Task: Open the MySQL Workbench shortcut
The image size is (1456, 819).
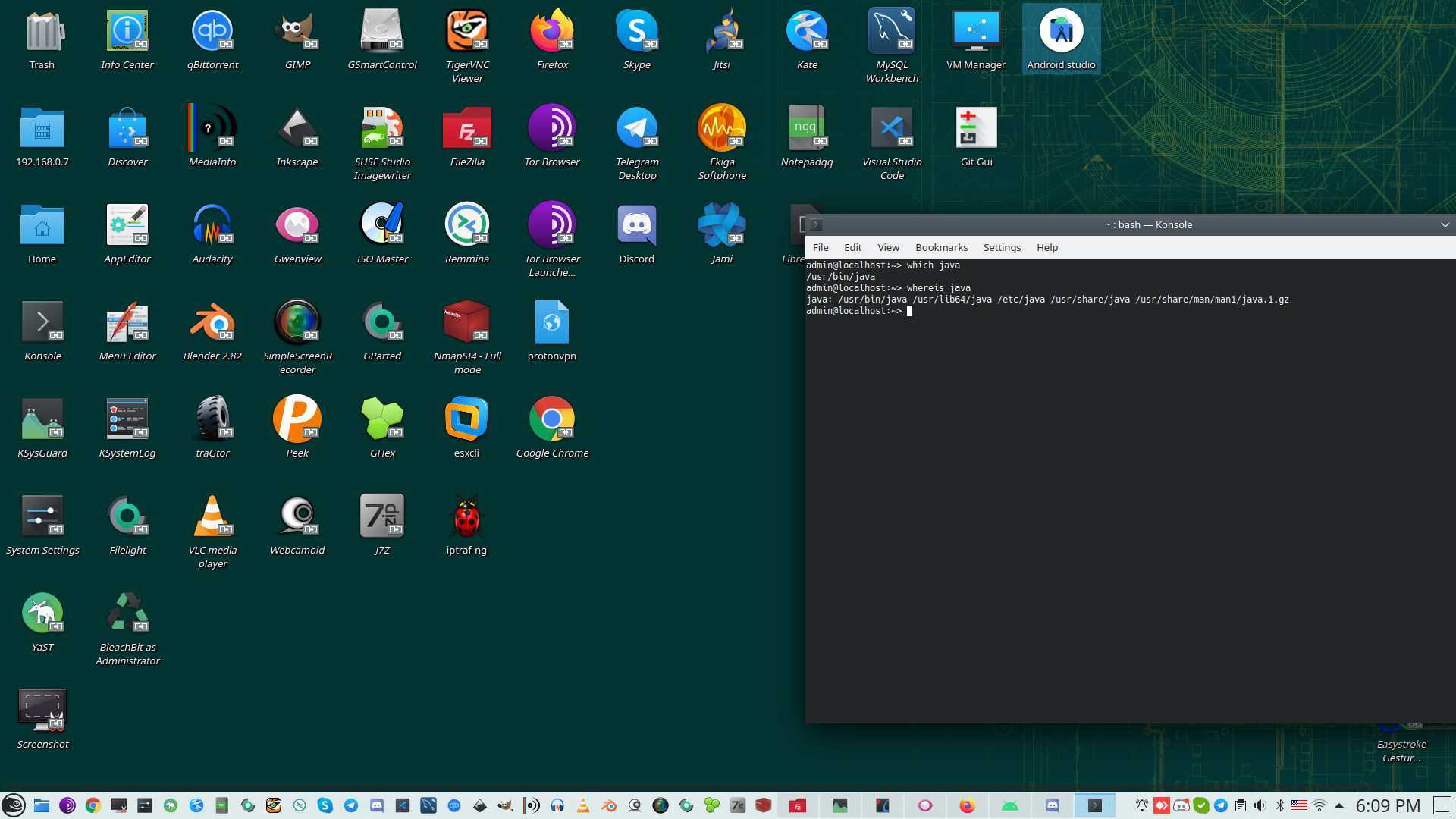Action: (892, 32)
